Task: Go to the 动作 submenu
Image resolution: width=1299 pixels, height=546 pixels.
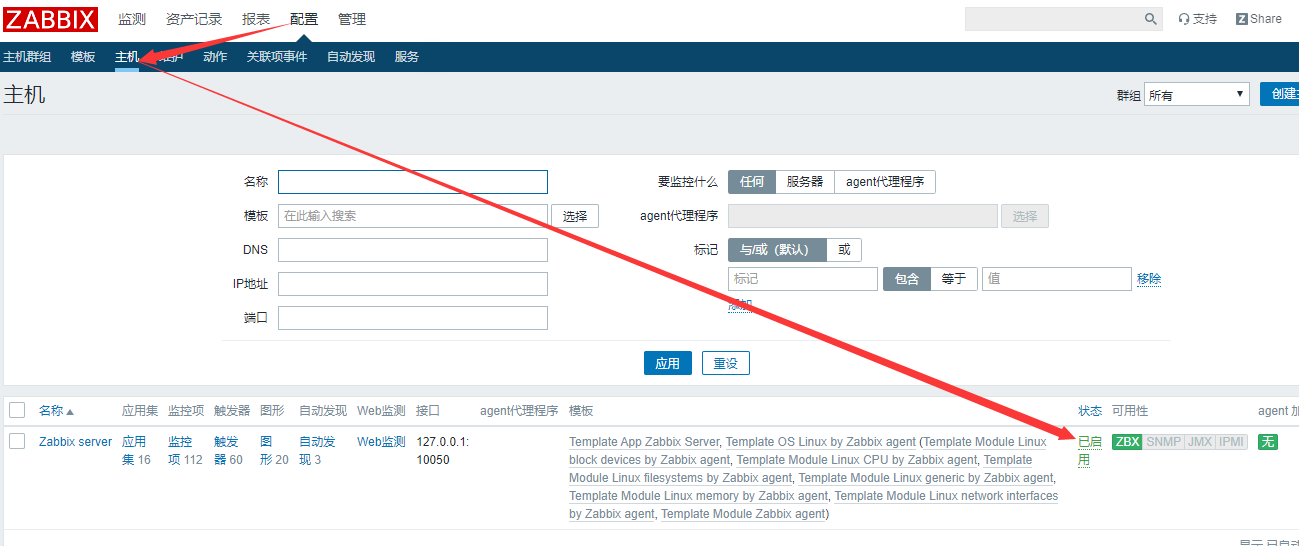Action: click(215, 57)
